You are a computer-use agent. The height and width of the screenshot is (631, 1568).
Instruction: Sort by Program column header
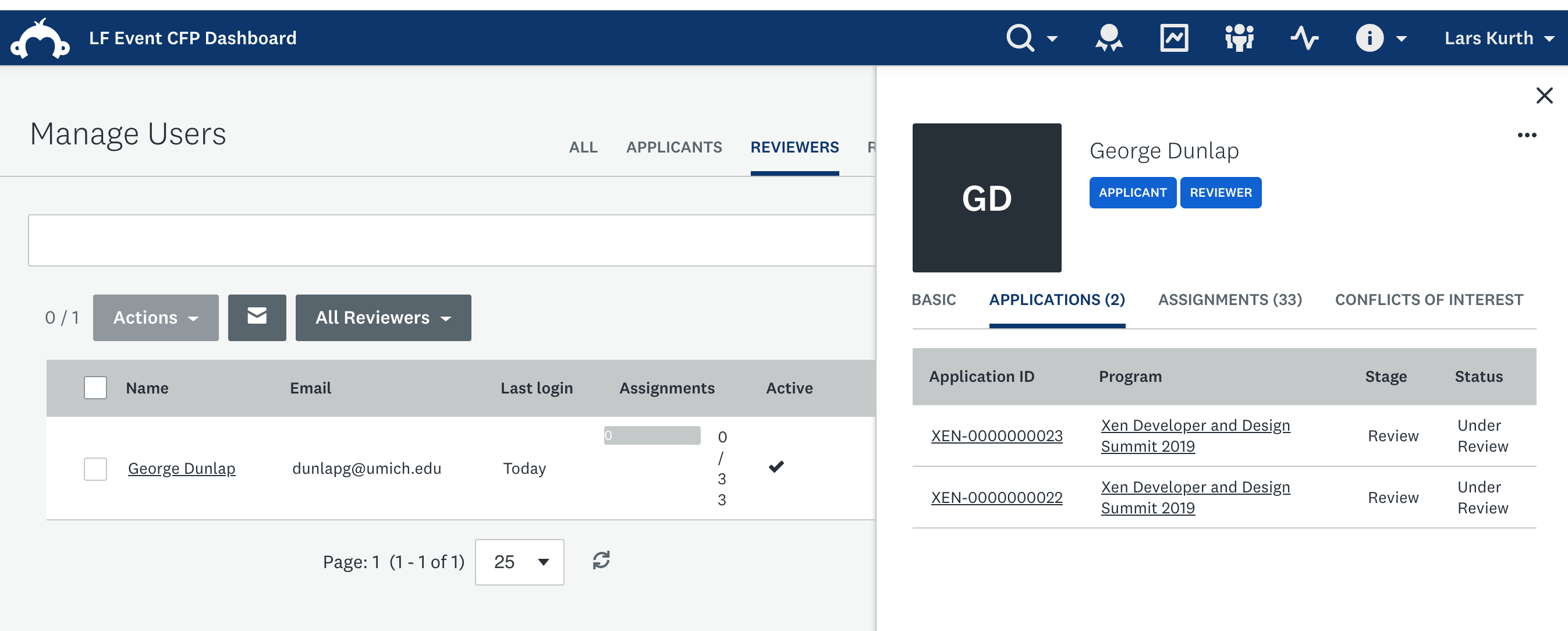[x=1130, y=377]
